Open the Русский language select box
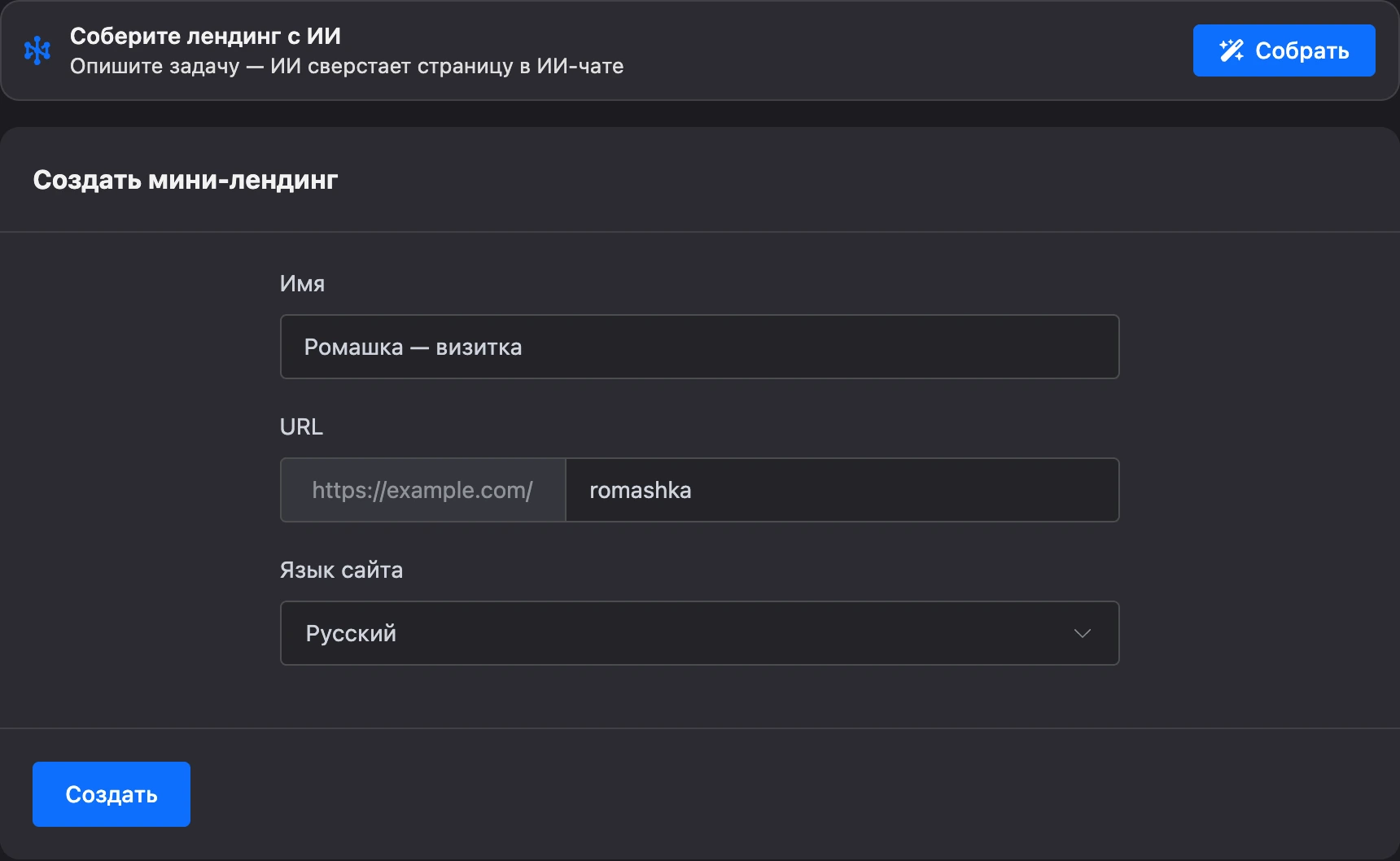 tap(699, 633)
